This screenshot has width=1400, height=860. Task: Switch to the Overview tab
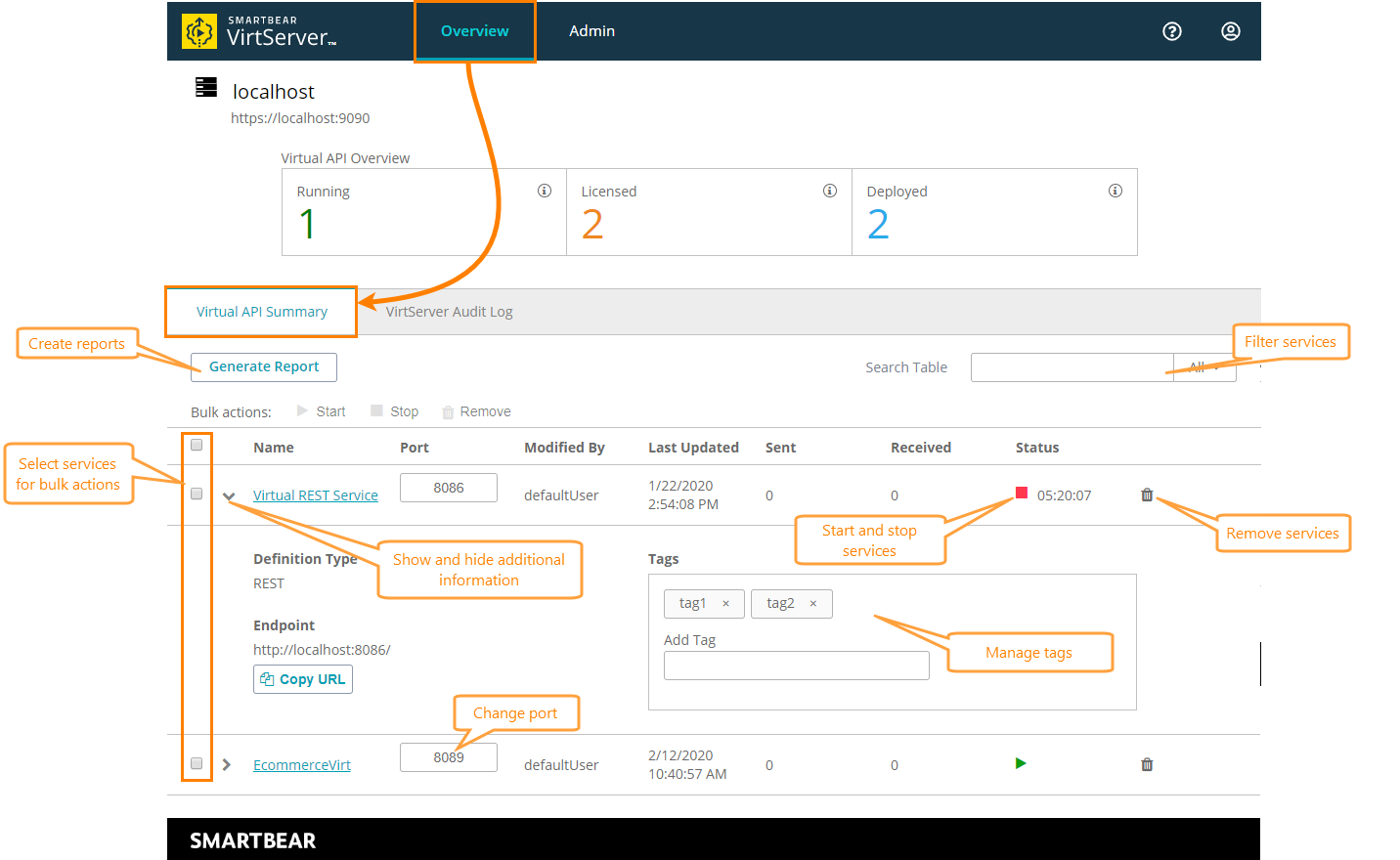tap(475, 31)
